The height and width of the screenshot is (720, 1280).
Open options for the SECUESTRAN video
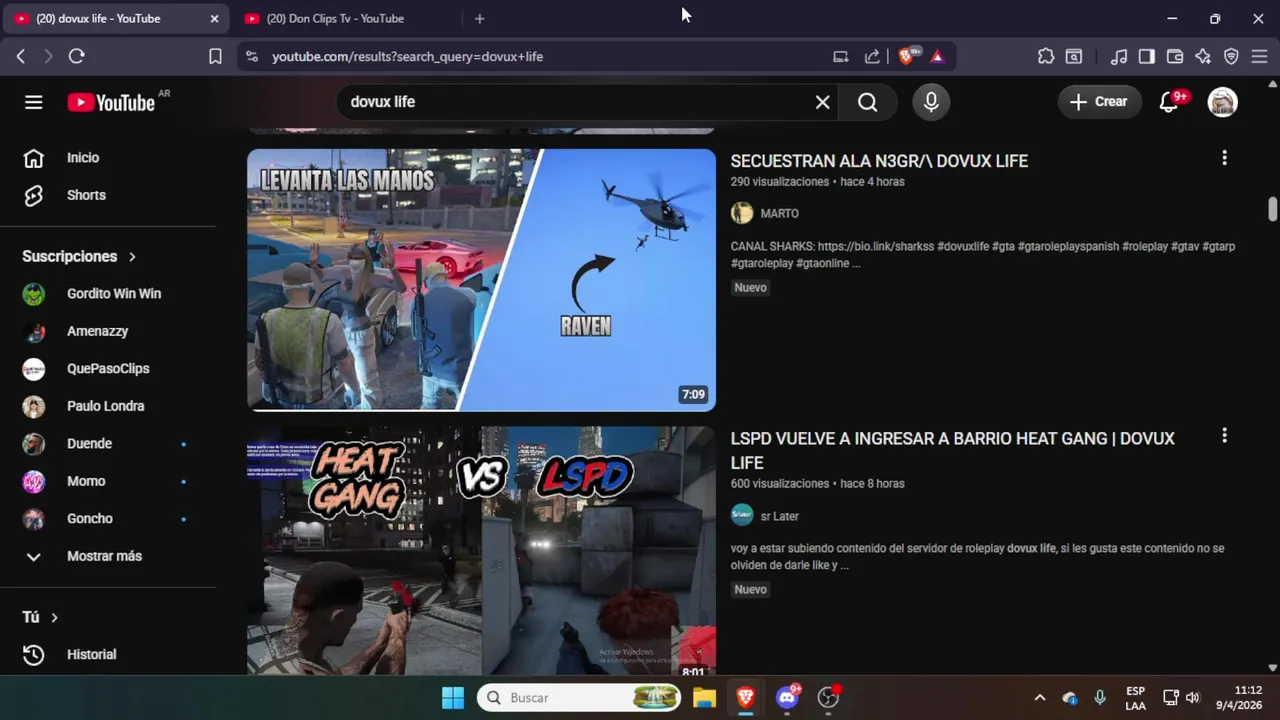(x=1224, y=158)
